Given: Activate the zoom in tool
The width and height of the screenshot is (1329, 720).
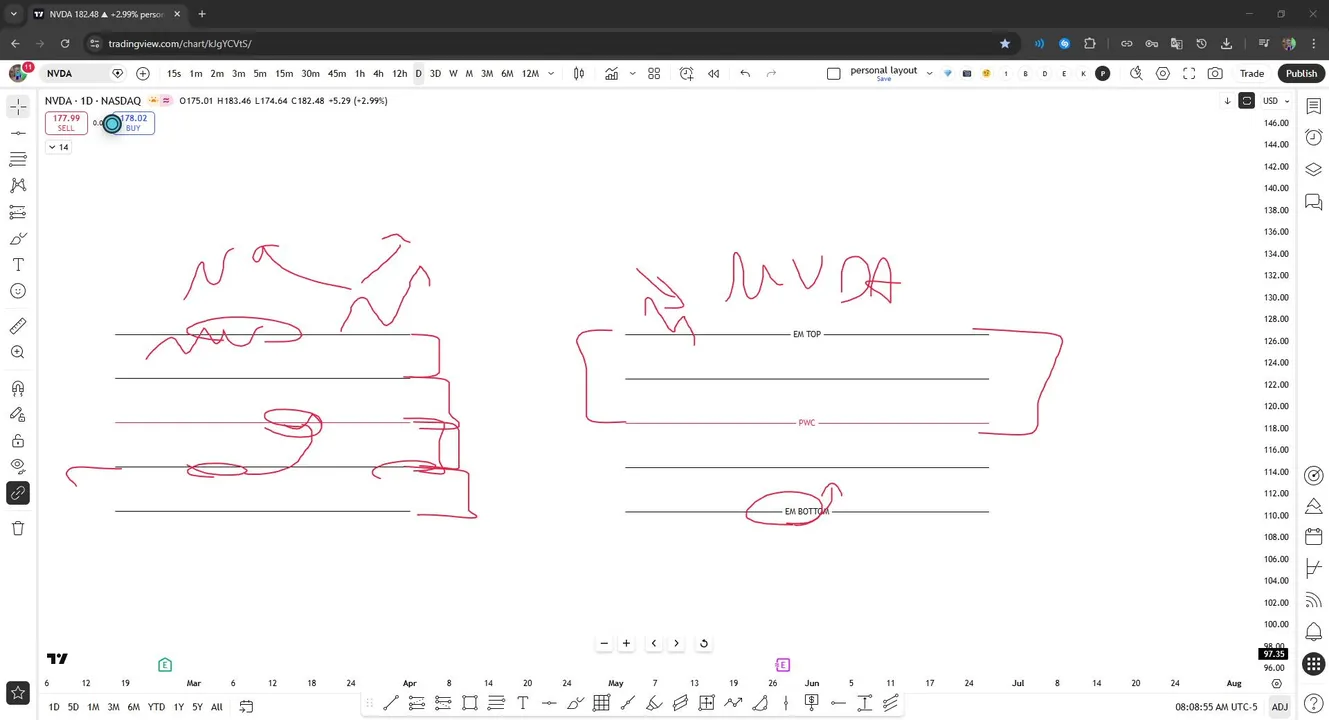Looking at the screenshot, I should (18, 352).
